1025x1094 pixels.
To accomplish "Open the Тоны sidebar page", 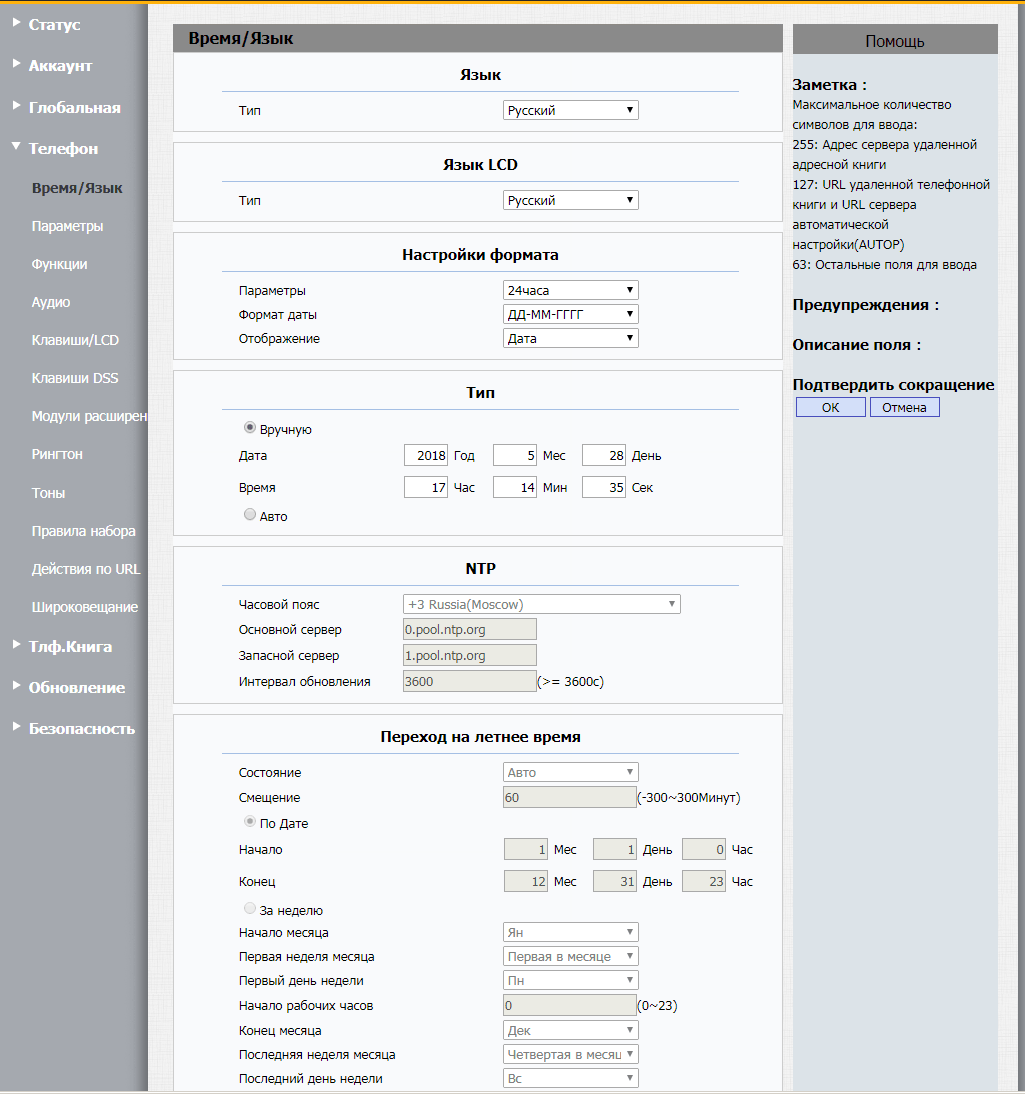I will pyautogui.click(x=48, y=493).
